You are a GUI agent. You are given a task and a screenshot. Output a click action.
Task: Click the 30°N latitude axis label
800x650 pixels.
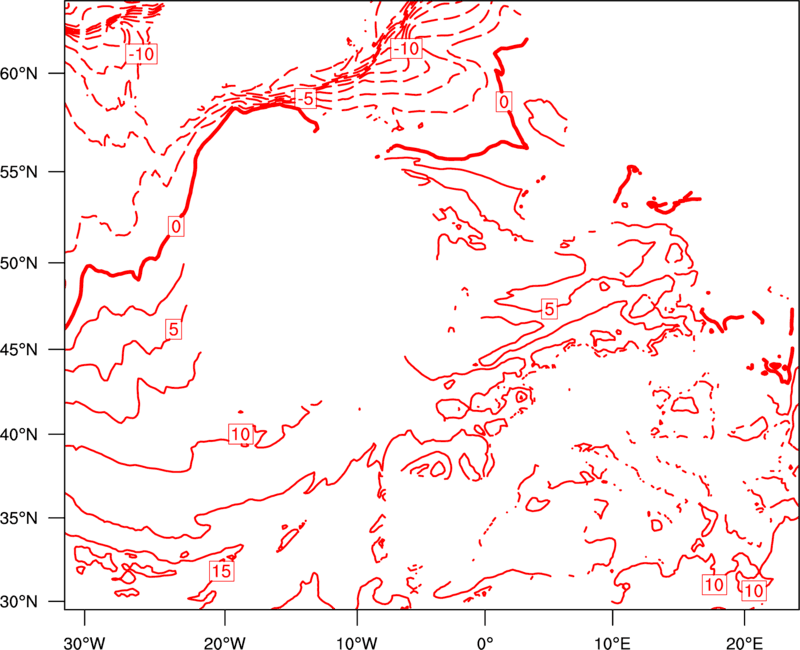19,602
